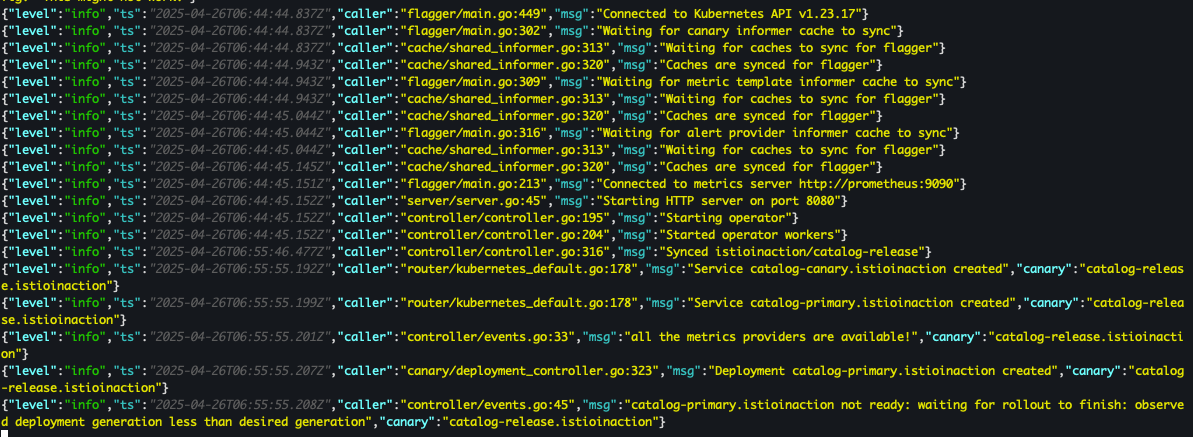The height and width of the screenshot is (437, 1193).
Task: Click the message "Connected to Kubernetes API v1.23.17"
Action: [732, 12]
